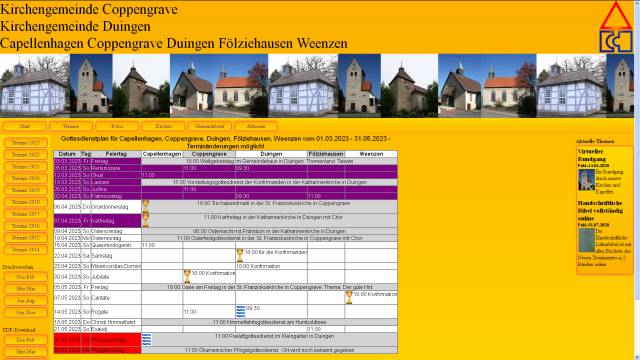Click the Christi Himmelfahrt feast-day cell
The width and height of the screenshot is (640, 360).
[x=116, y=322]
